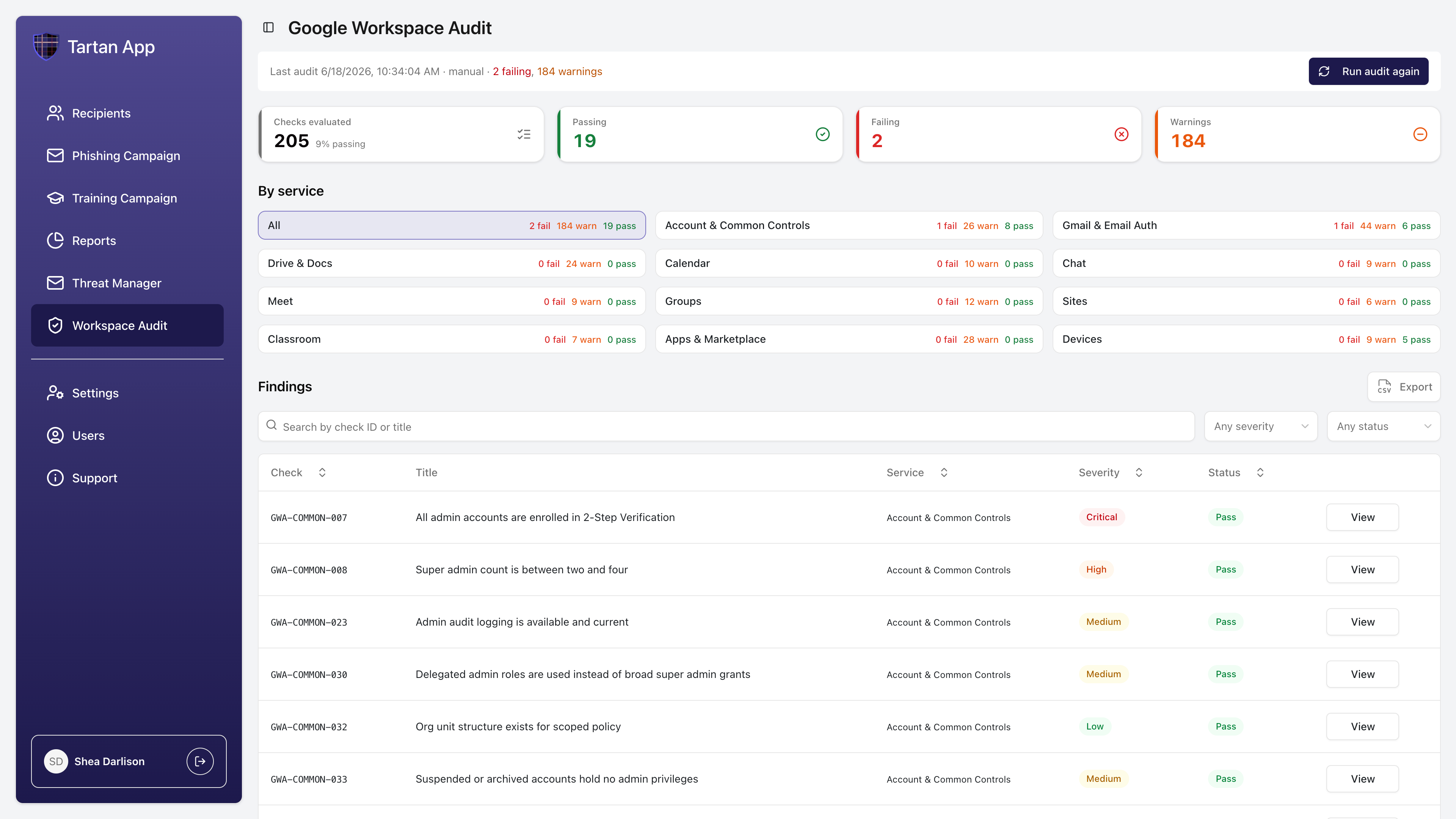Filter findings by Groups service
The height and width of the screenshot is (819, 1456).
point(849,301)
